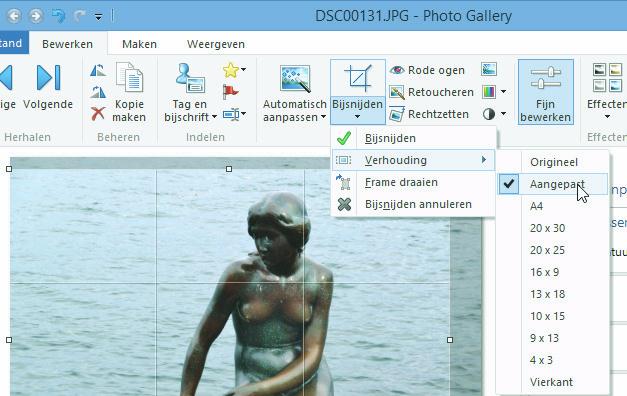Screen dimensions: 627x396
Task: Delete the photo with red X
Action: tap(98, 114)
